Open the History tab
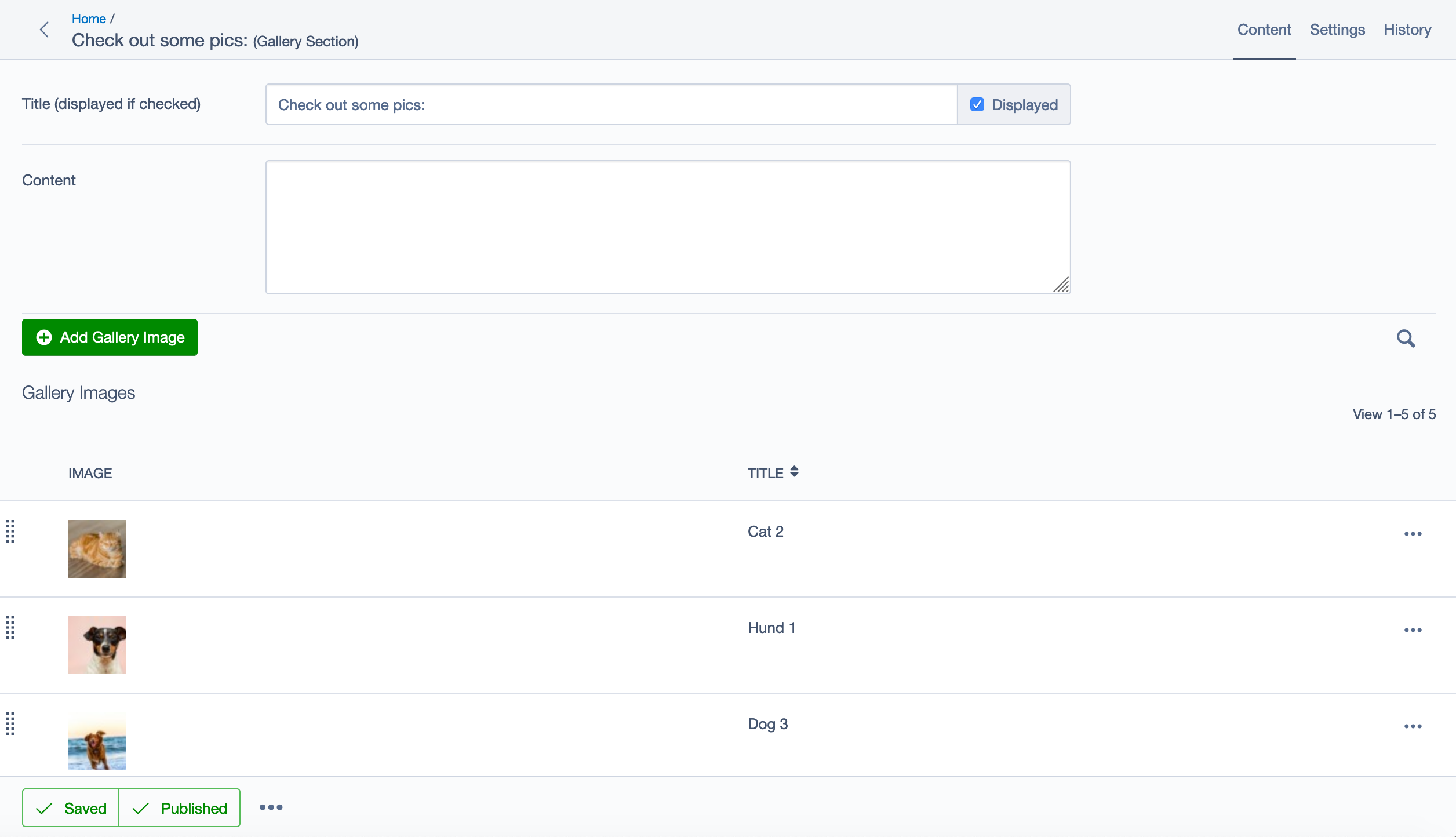1456x837 pixels. click(x=1407, y=30)
